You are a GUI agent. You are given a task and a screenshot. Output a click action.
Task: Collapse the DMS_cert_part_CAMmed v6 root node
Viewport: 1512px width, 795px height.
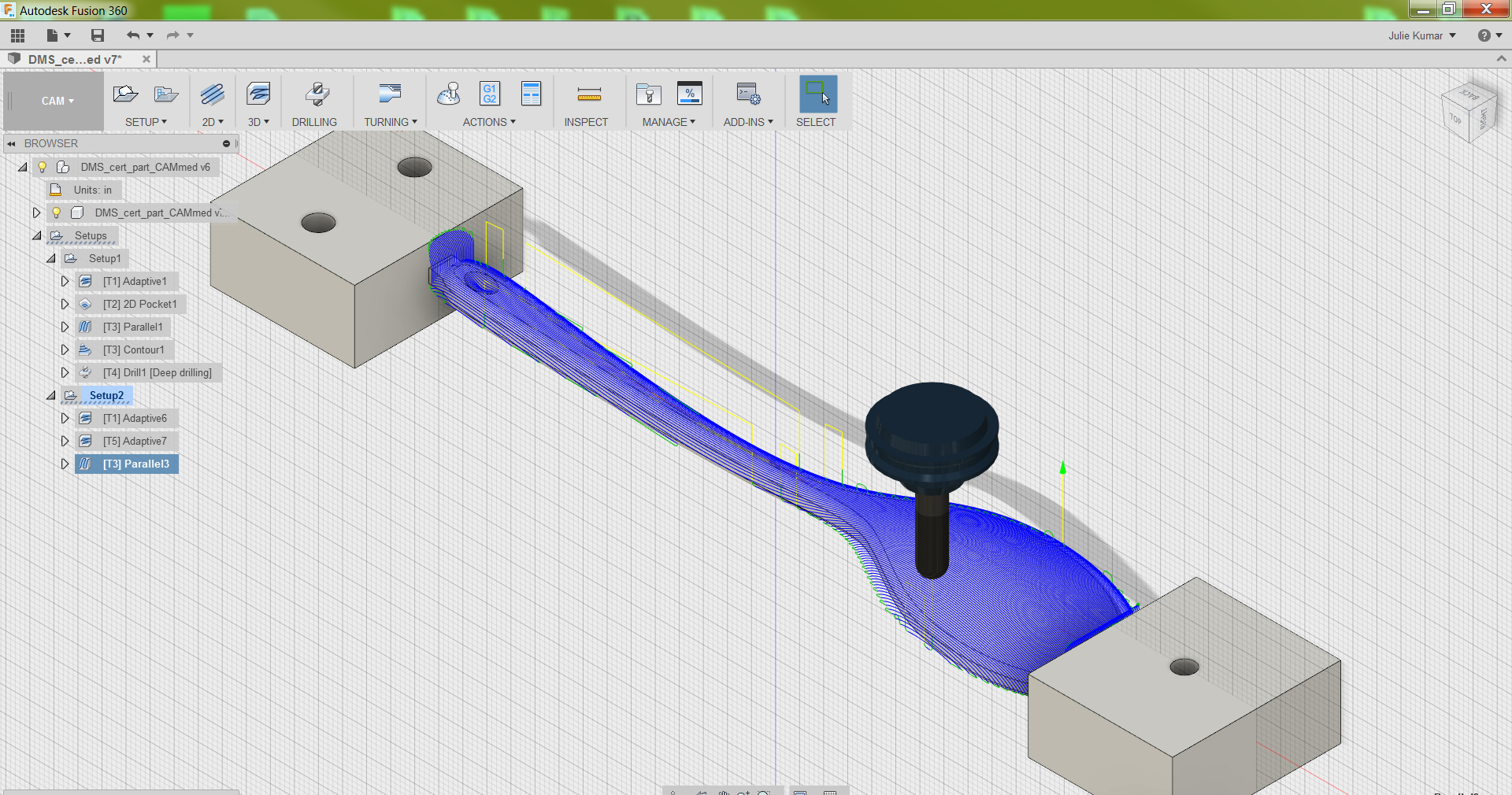pyautogui.click(x=22, y=167)
